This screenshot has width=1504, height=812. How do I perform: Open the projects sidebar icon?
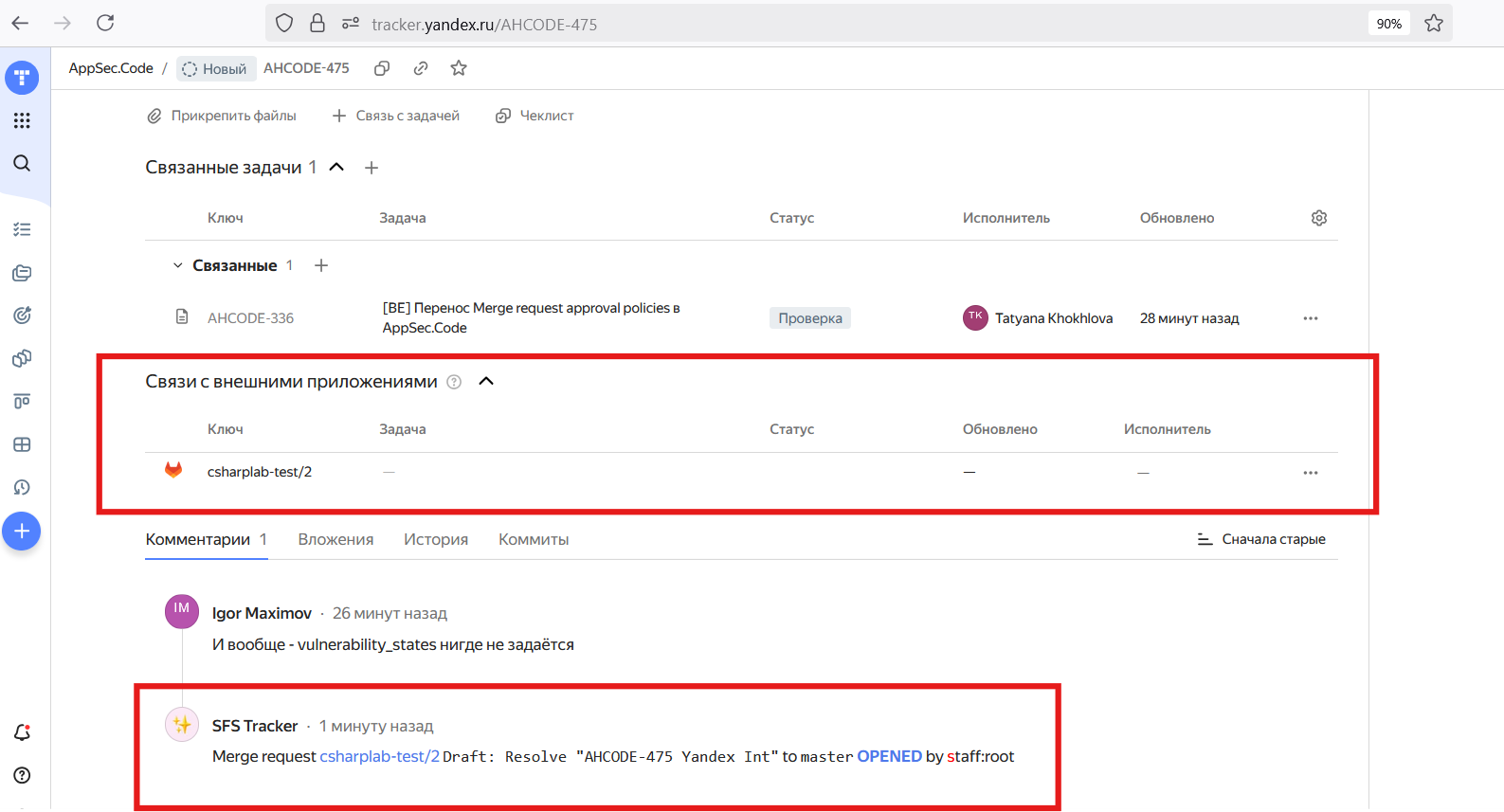pos(22,358)
